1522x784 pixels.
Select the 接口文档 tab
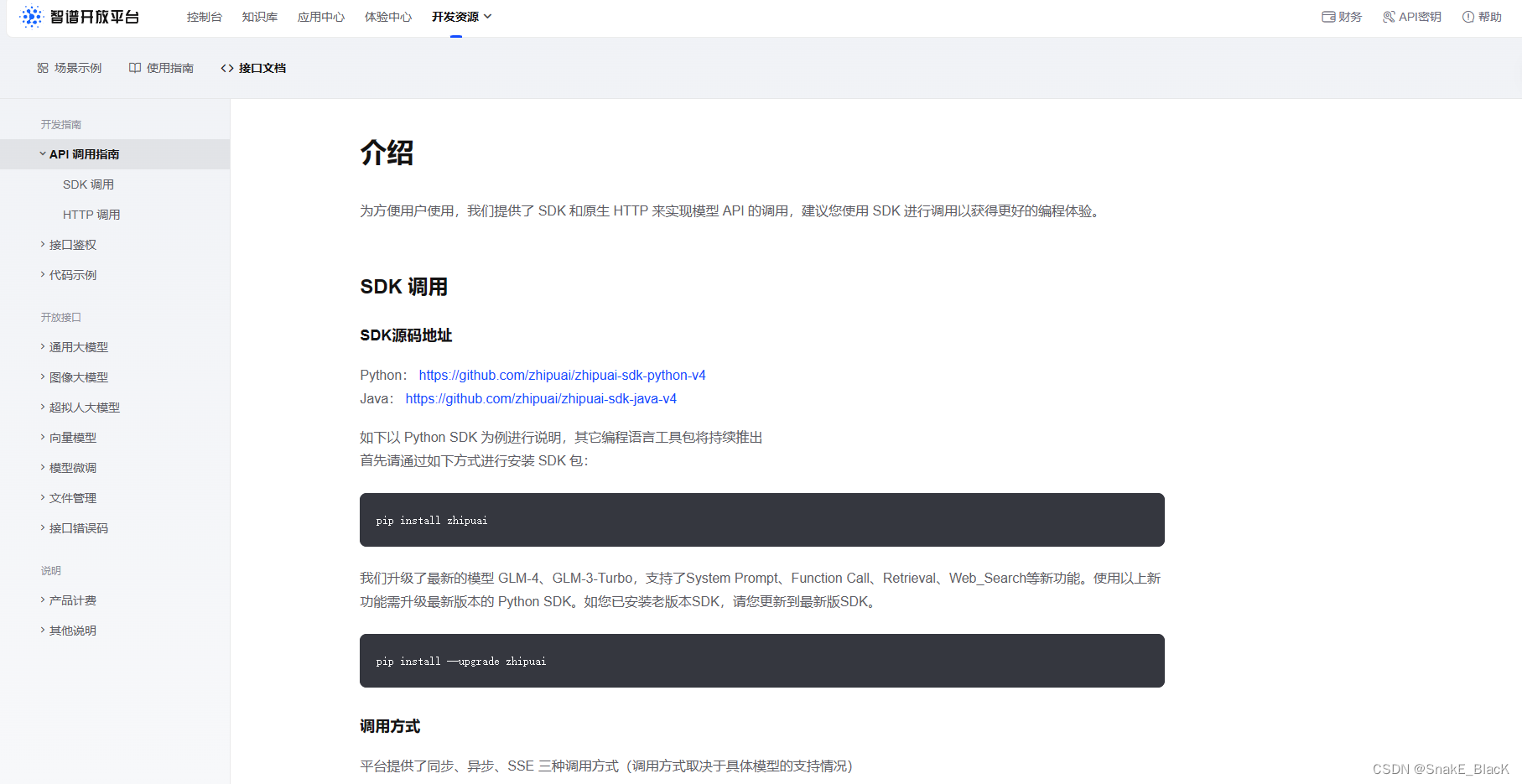pyautogui.click(x=253, y=68)
